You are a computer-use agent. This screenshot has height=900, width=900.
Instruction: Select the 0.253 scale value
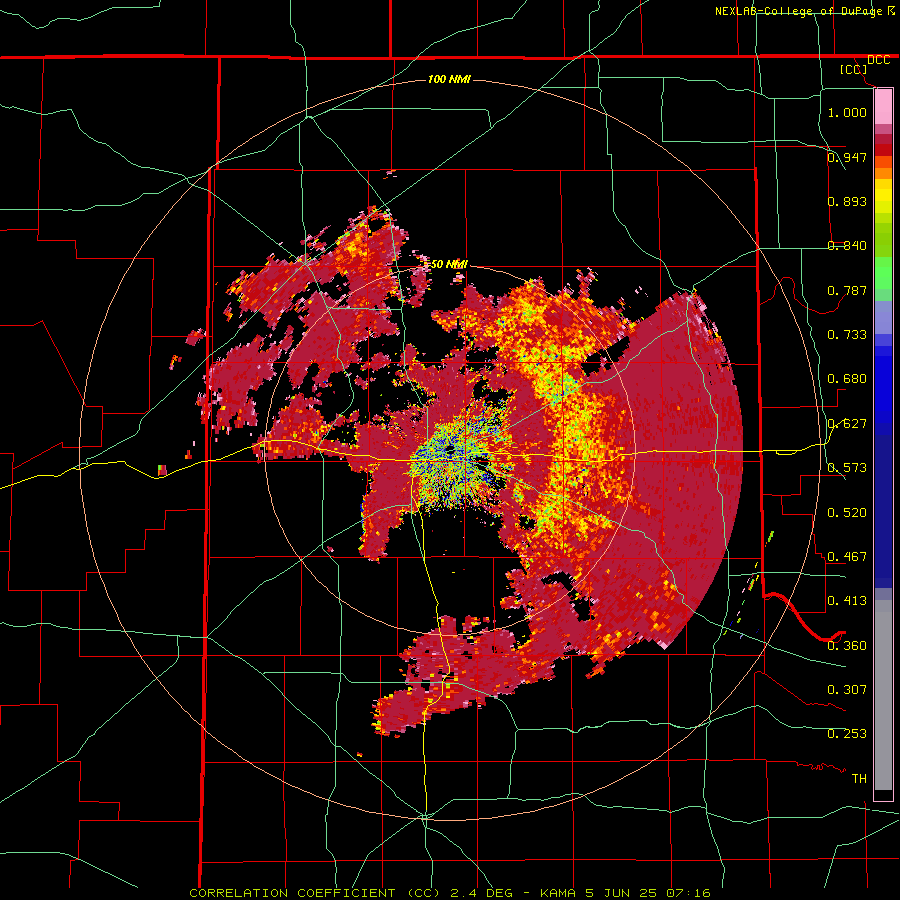pos(847,734)
